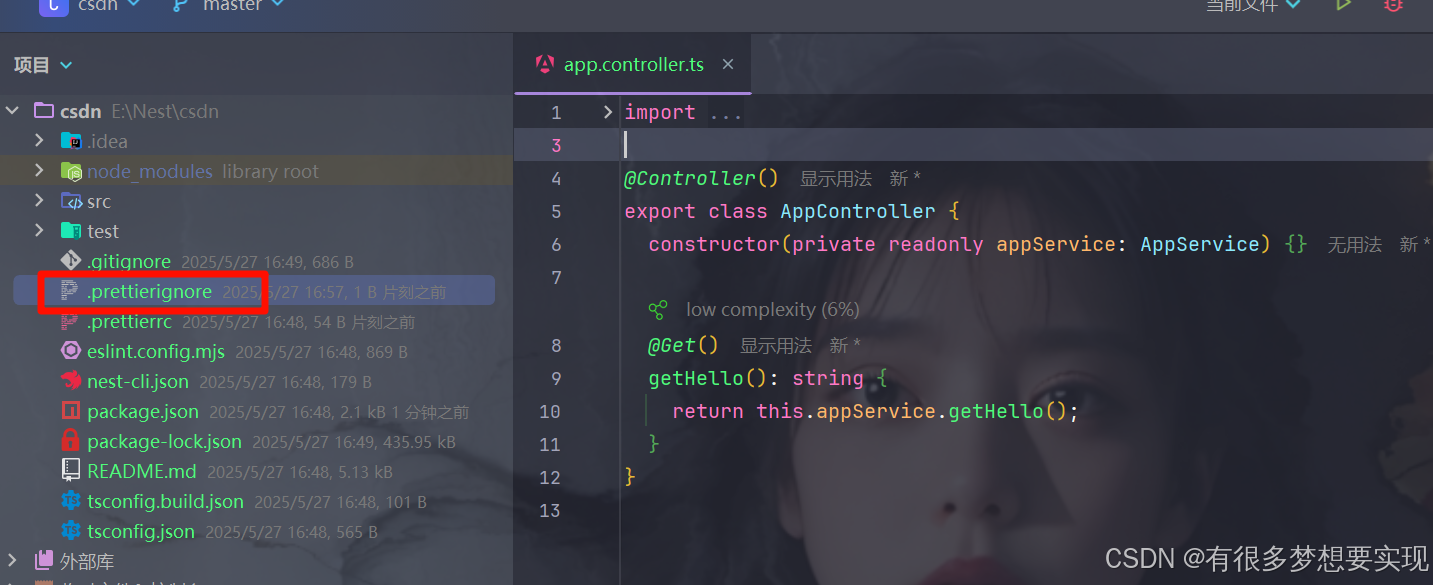Image resolution: width=1433 pixels, height=585 pixels.
Task: Click the csdn root folder icon
Action: (x=44, y=111)
